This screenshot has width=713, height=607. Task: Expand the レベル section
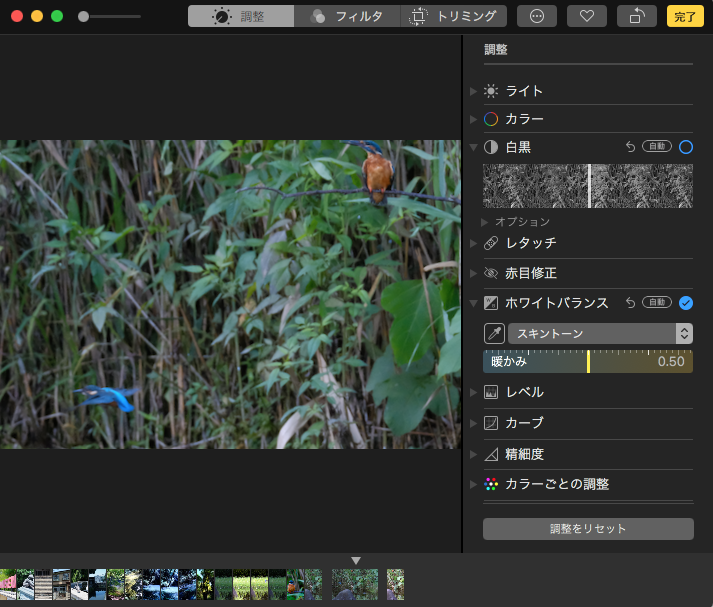(x=473, y=392)
